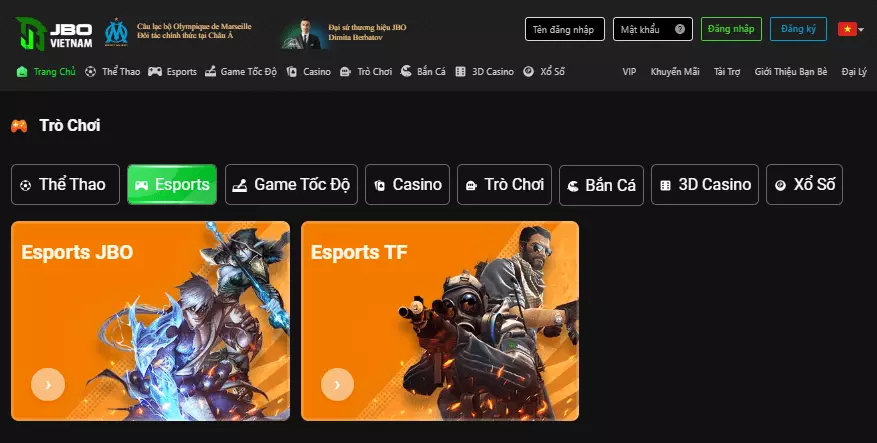Select the 3D Casino category tab

(705, 185)
